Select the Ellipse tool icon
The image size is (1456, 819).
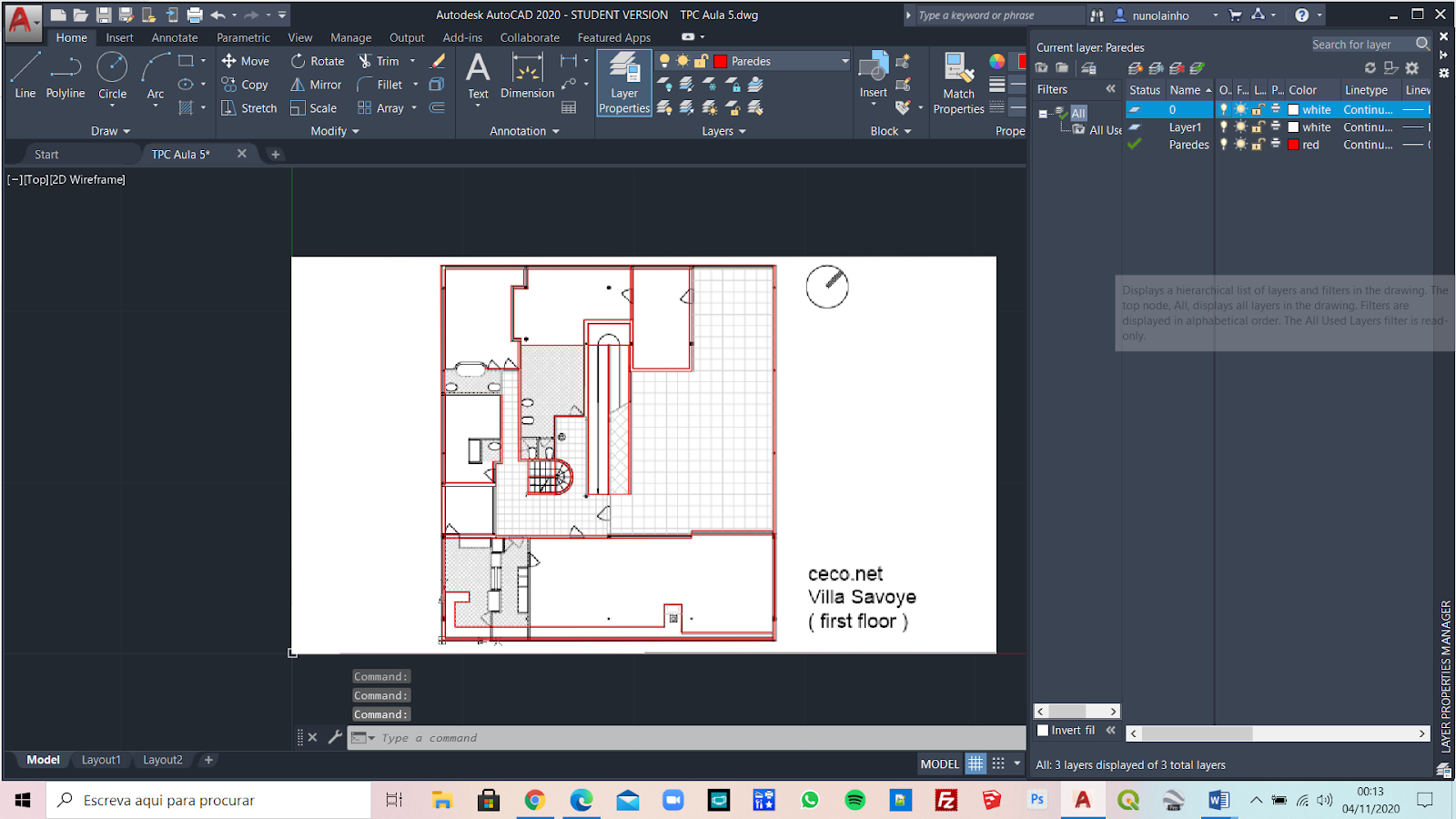point(186,84)
